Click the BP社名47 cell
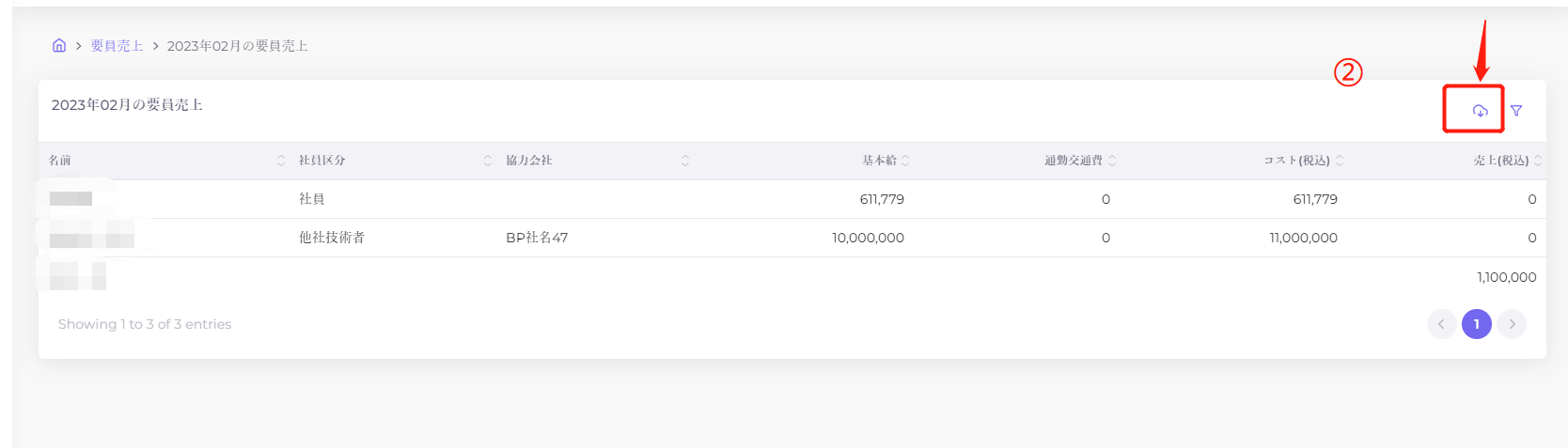Viewport: 1568px width, 448px height. (537, 238)
